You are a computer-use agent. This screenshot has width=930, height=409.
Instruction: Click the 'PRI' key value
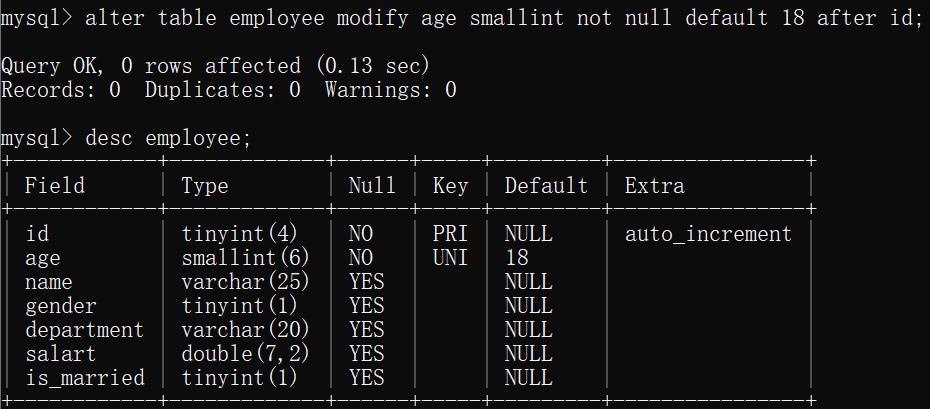(450, 234)
